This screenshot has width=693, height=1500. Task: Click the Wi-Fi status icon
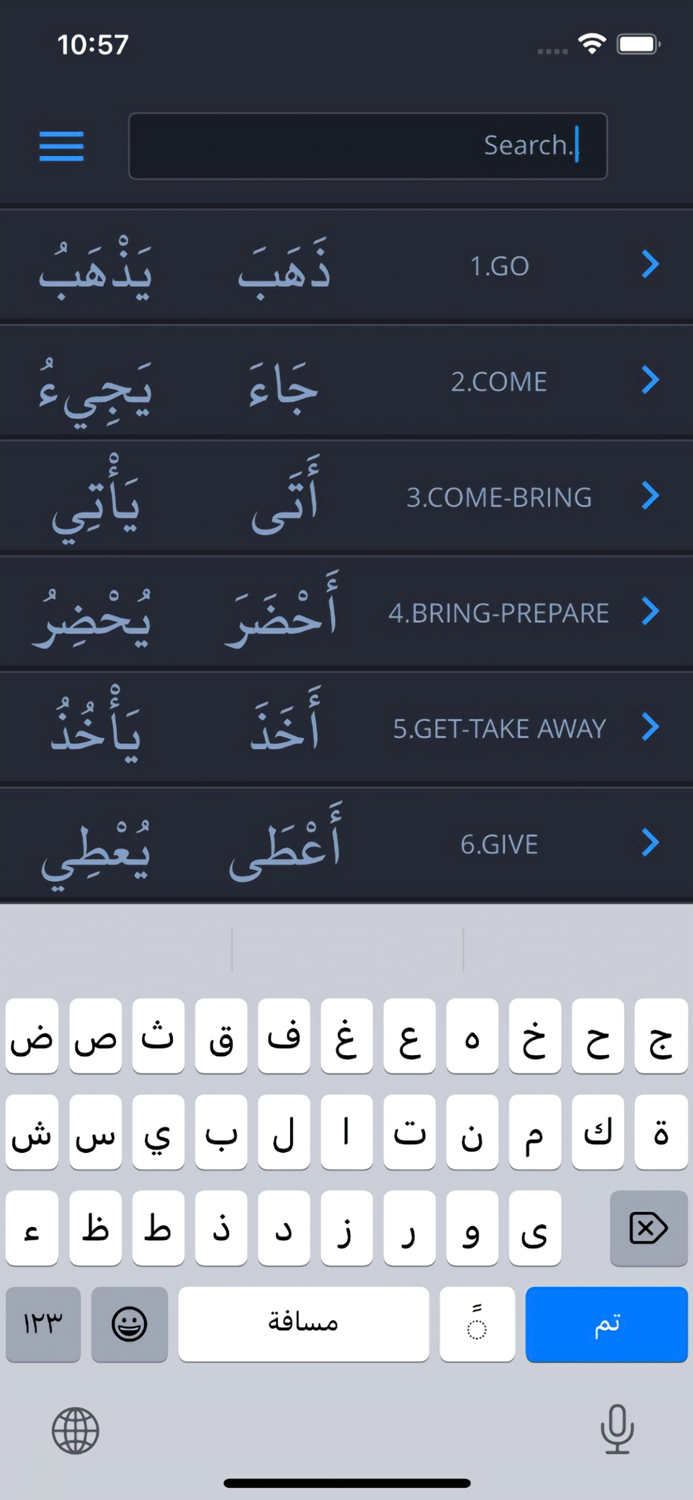pos(590,43)
